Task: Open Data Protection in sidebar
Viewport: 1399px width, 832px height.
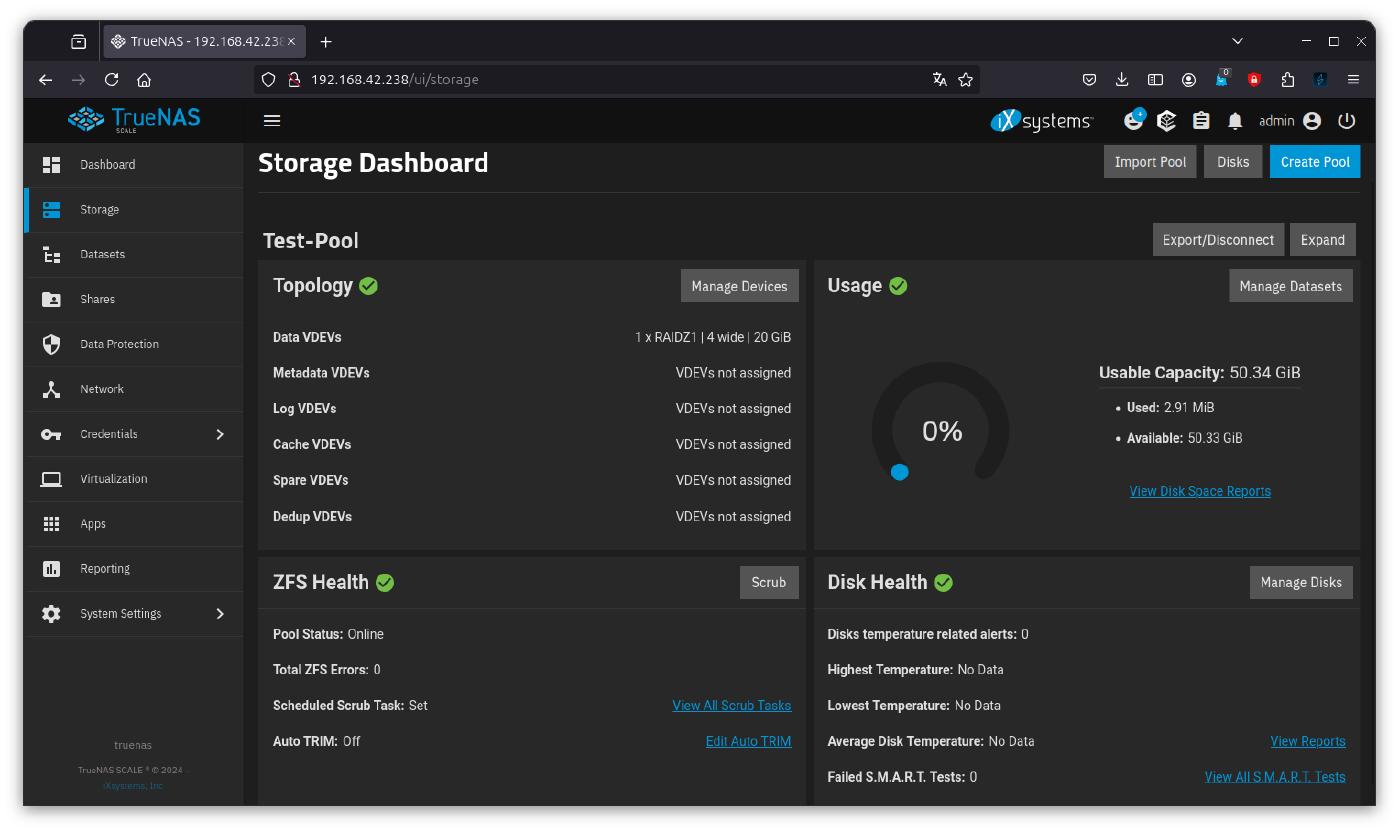Action: pyautogui.click(x=119, y=344)
